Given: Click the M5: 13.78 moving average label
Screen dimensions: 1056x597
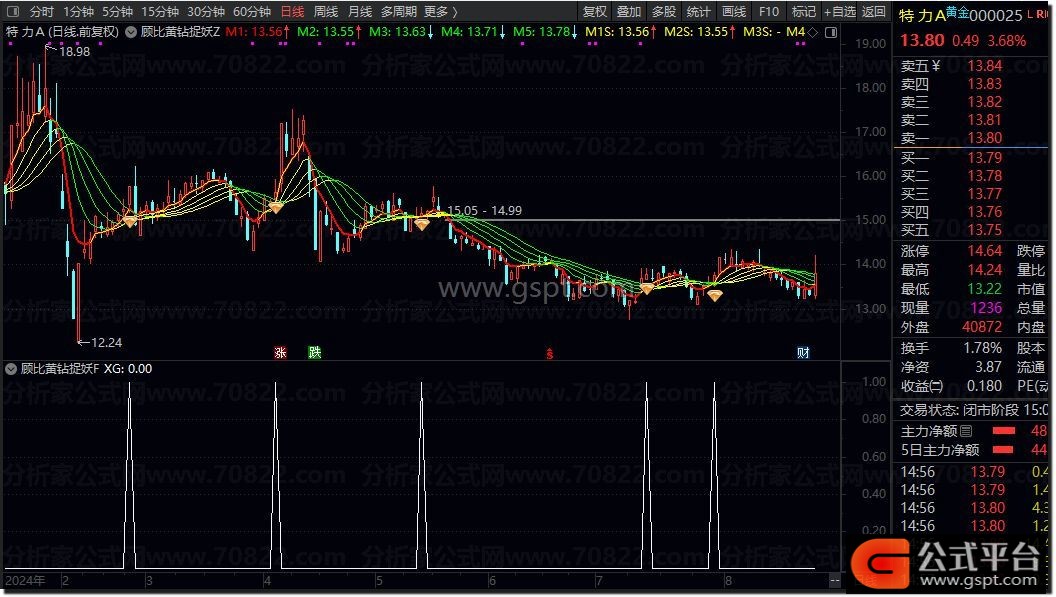Looking at the screenshot, I should [x=545, y=32].
